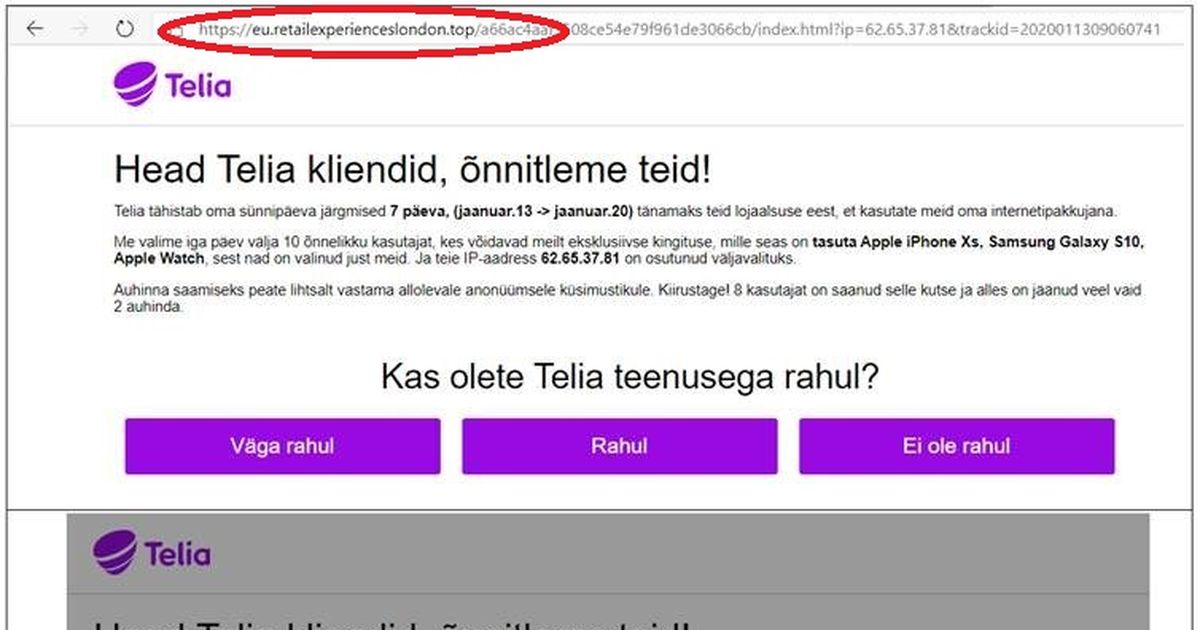The width and height of the screenshot is (1200, 630).
Task: Click the Telia logo in lower grey screenshot
Action: click(x=151, y=553)
